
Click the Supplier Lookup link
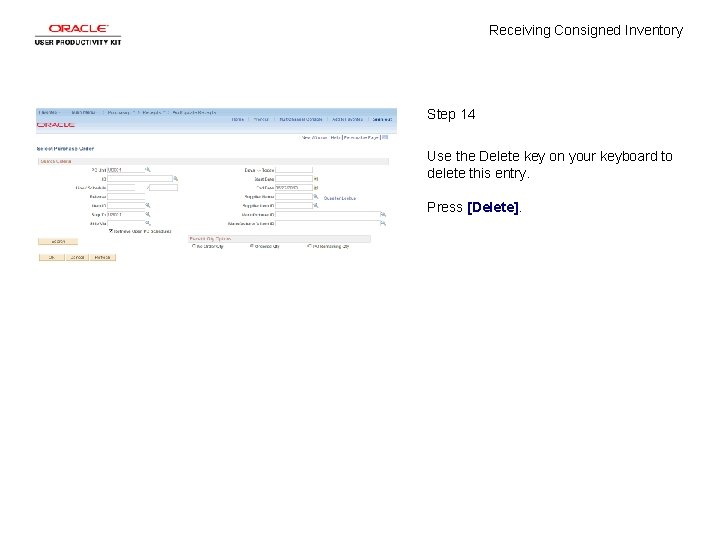point(340,198)
